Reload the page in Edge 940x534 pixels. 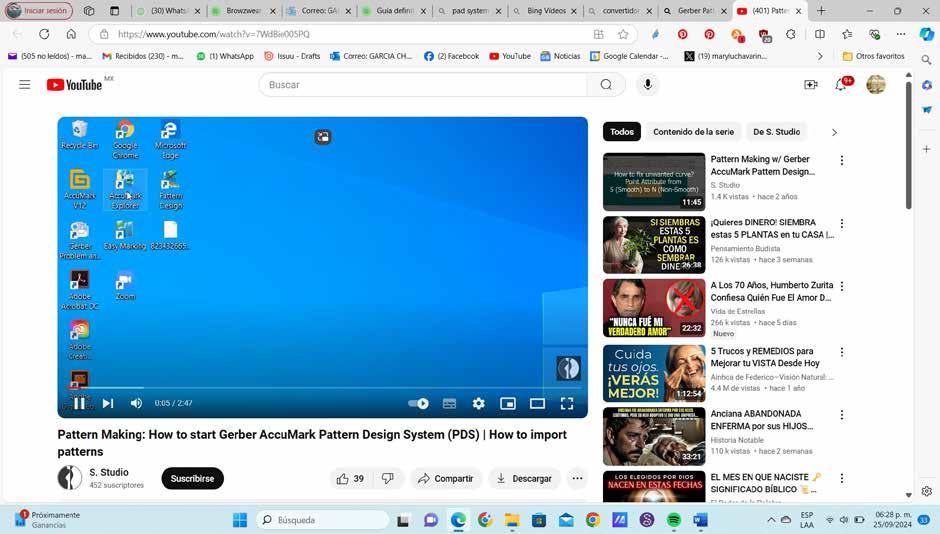(x=44, y=34)
